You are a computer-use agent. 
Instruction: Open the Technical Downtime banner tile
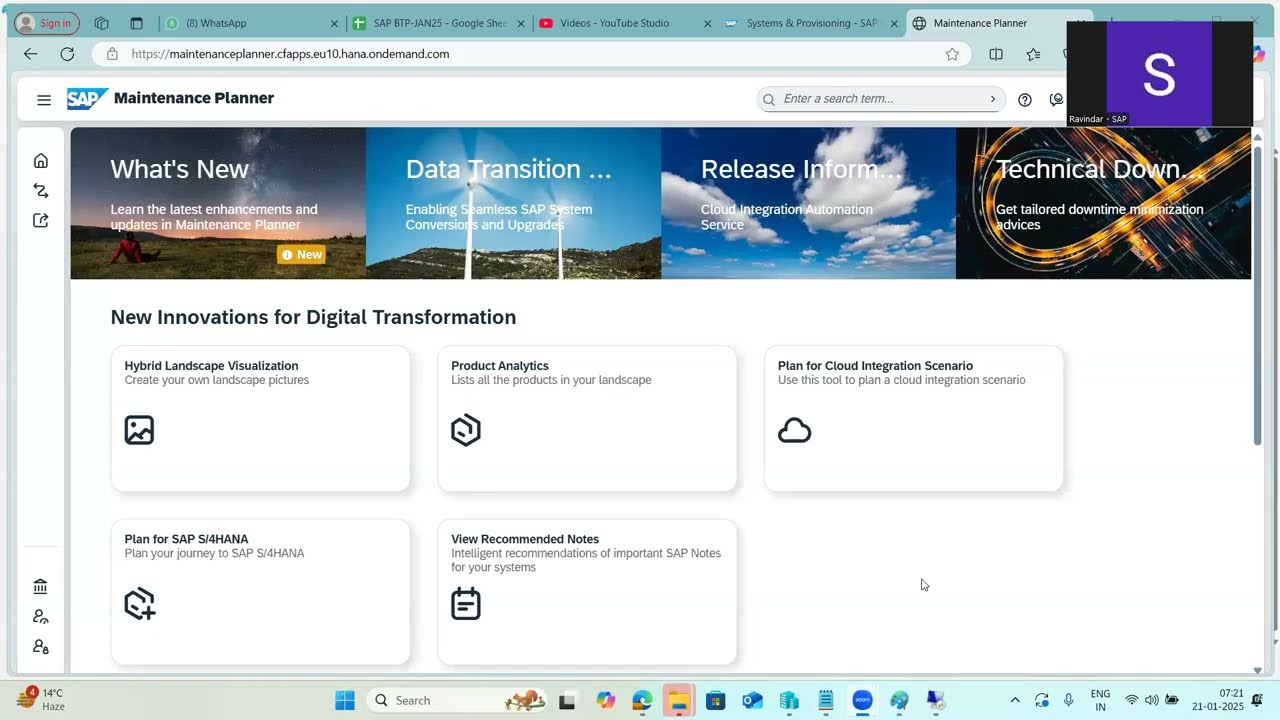1103,203
